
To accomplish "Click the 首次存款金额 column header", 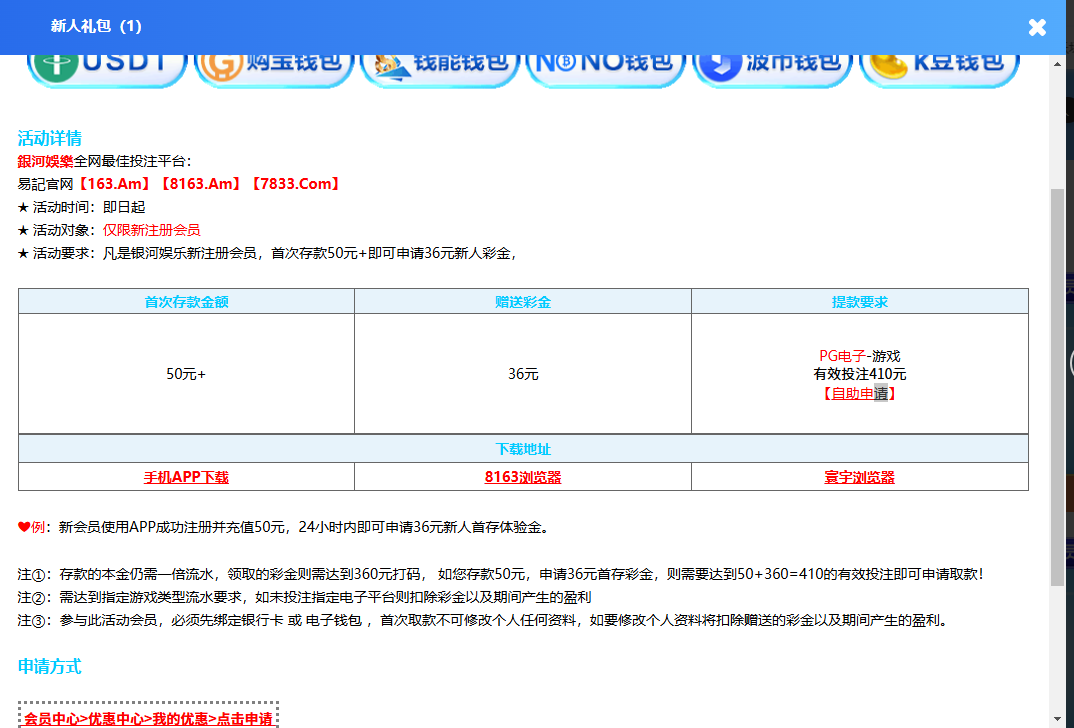I will (186, 301).
